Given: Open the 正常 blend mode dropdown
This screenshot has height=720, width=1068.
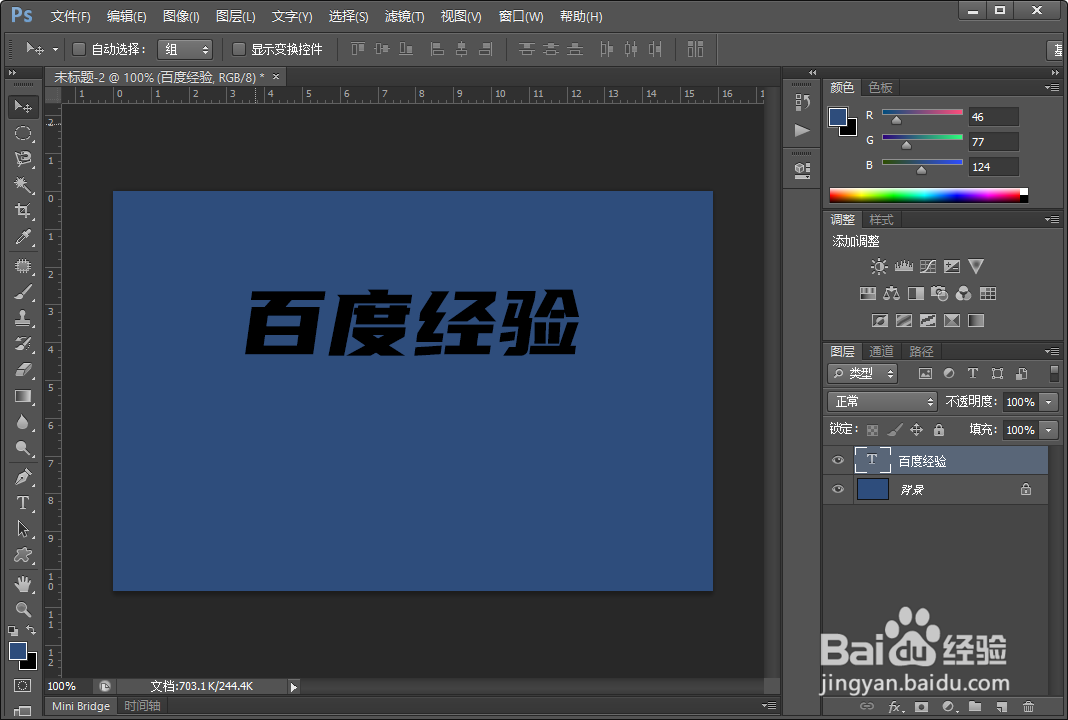Looking at the screenshot, I should (x=882, y=402).
